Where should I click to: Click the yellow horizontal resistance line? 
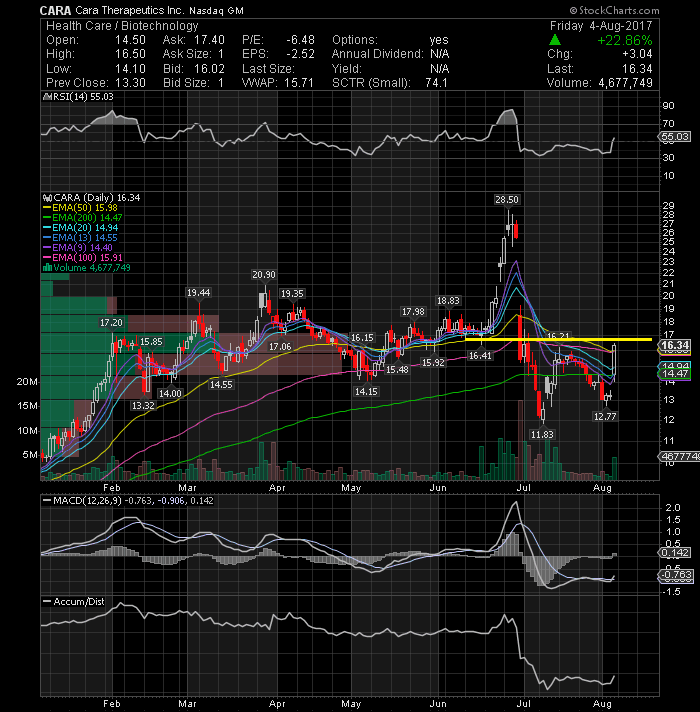click(558, 339)
